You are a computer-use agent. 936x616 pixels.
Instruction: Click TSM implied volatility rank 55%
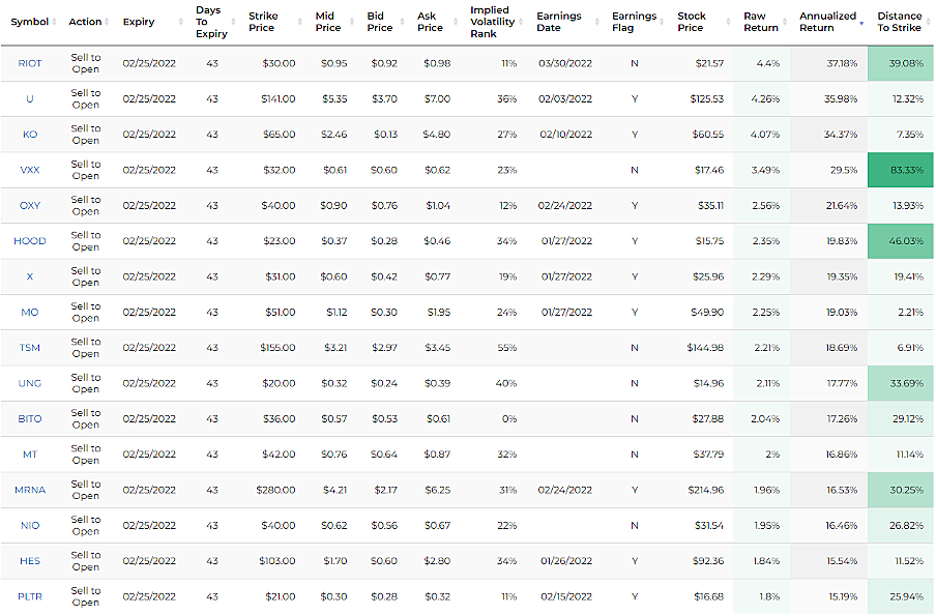[507, 347]
